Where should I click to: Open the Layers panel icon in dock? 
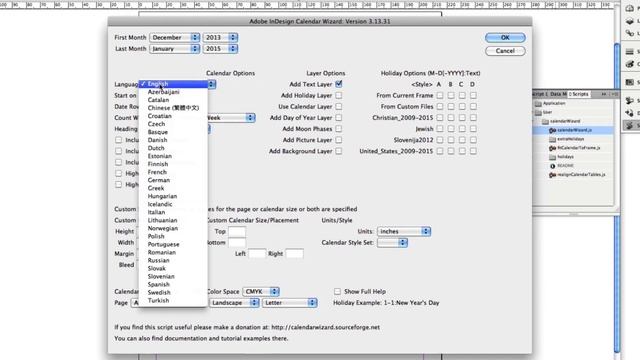pyautogui.click(x=630, y=21)
